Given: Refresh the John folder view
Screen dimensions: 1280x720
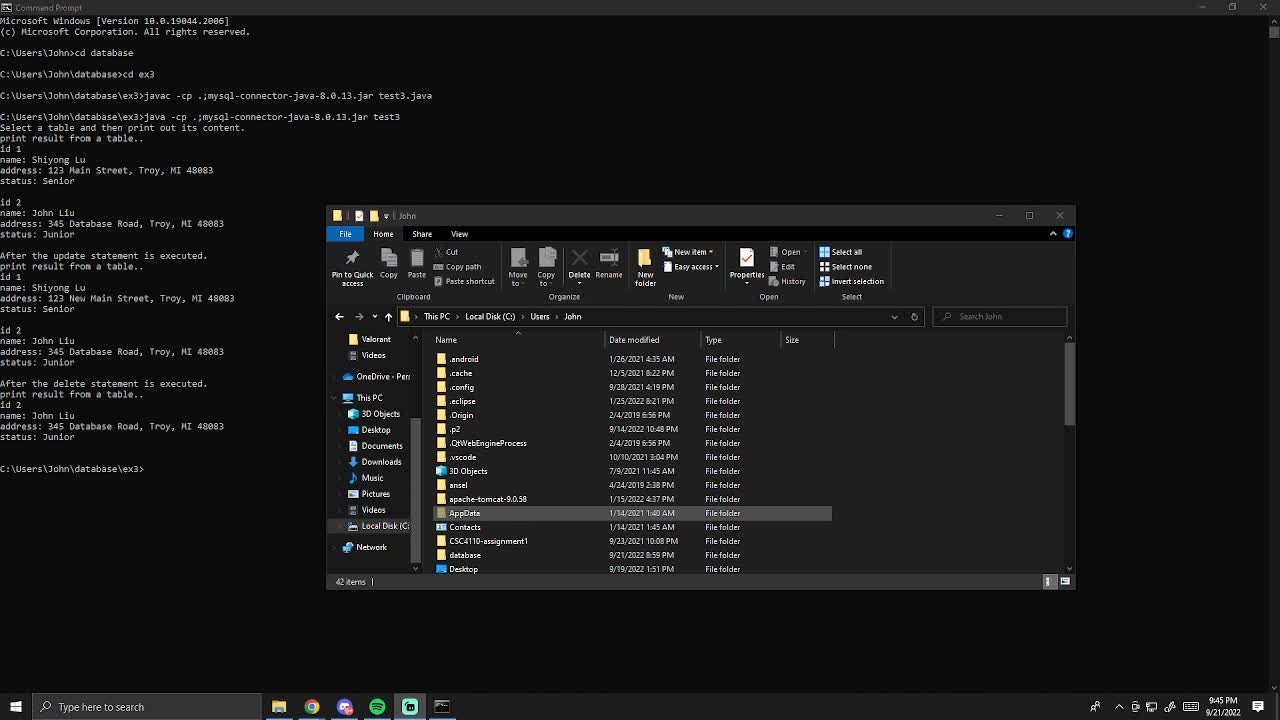Looking at the screenshot, I should click(914, 317).
